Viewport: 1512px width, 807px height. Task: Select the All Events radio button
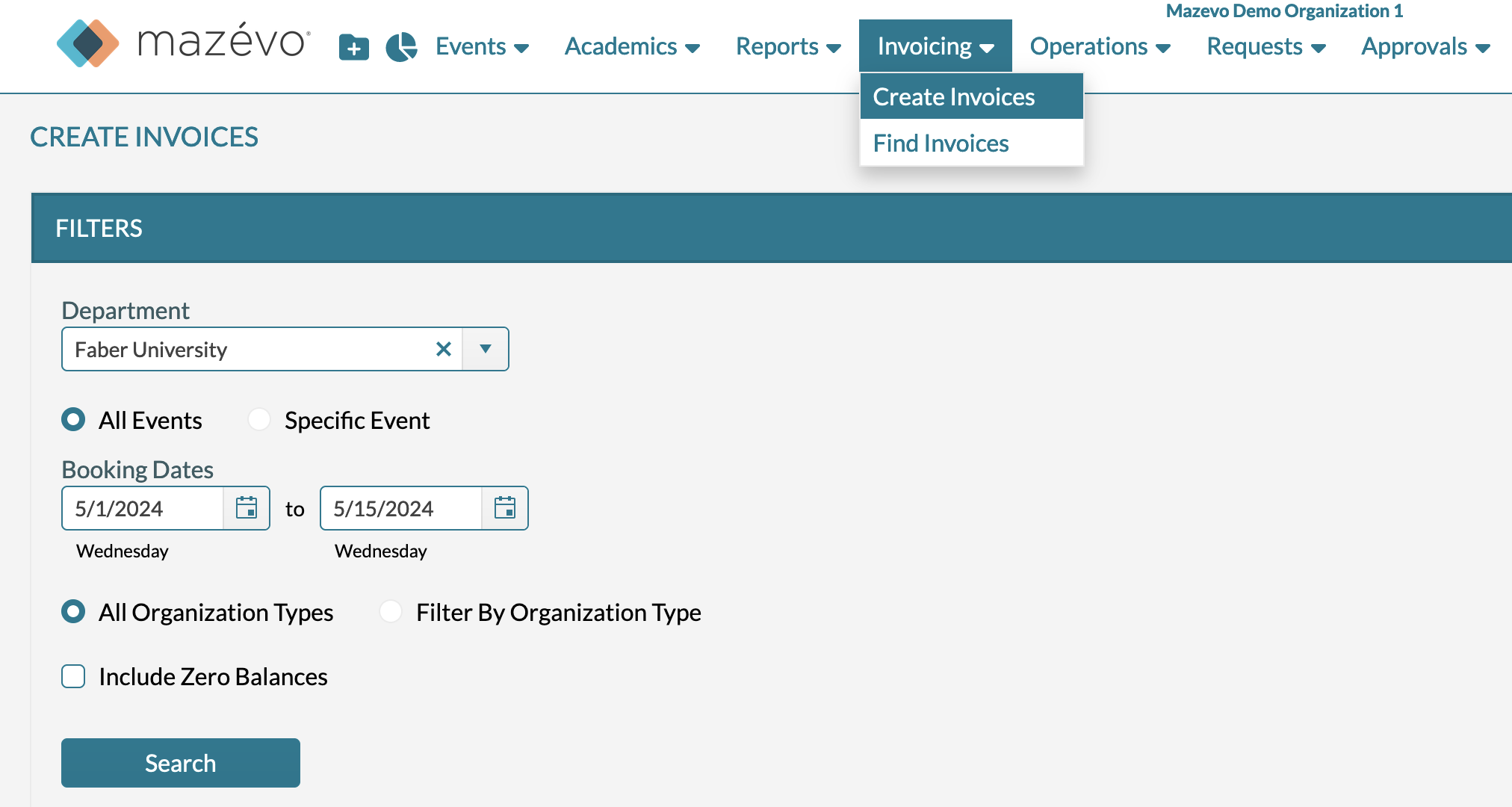pyautogui.click(x=72, y=420)
